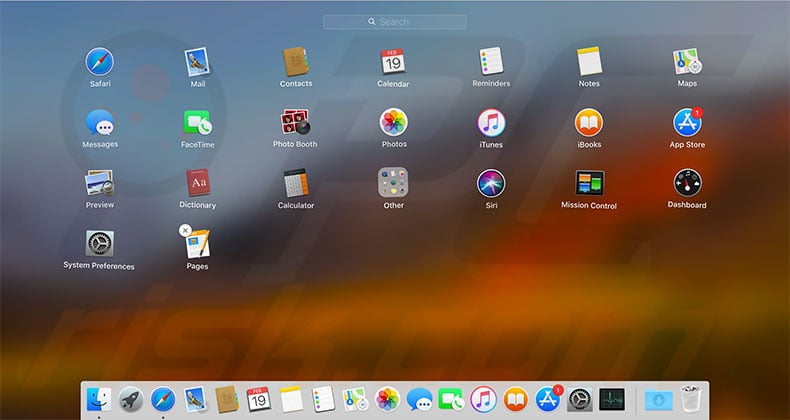This screenshot has height=420, width=790.
Task: Open Reminders from the Dock
Action: coord(323,399)
